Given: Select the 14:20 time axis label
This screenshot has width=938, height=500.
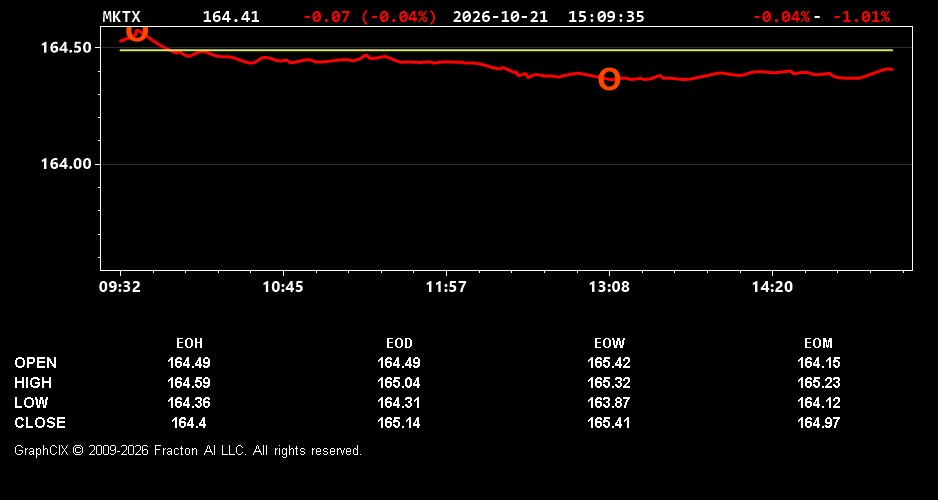Looking at the screenshot, I should [772, 287].
